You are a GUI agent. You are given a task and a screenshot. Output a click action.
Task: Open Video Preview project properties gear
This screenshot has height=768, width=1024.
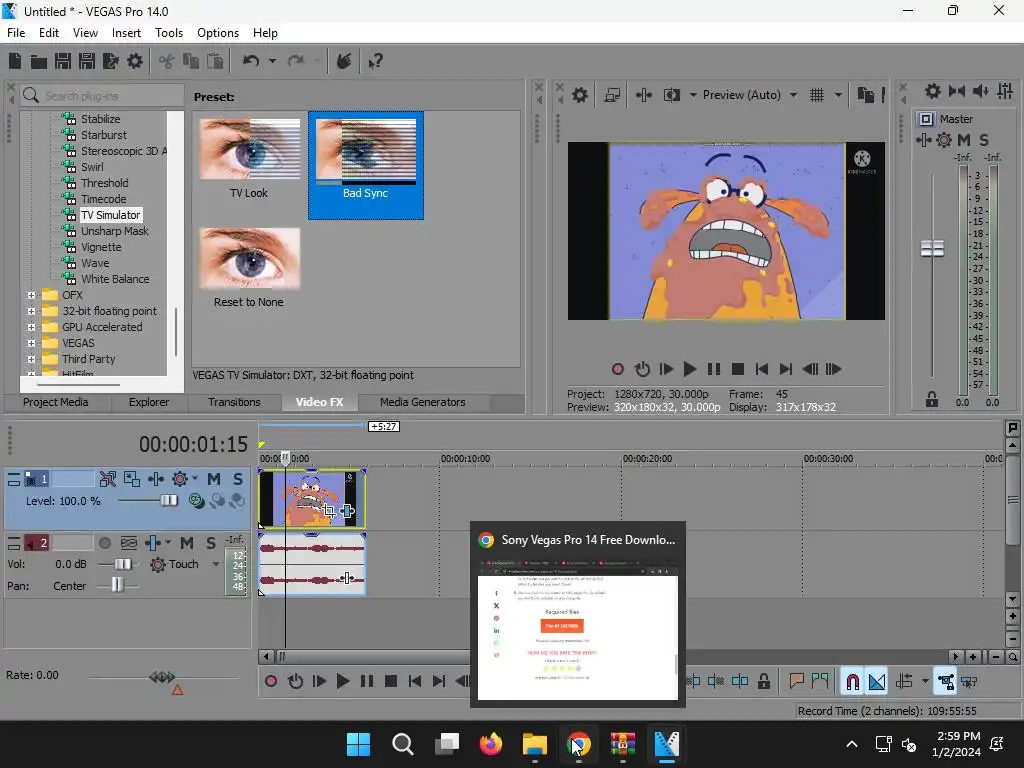(580, 95)
